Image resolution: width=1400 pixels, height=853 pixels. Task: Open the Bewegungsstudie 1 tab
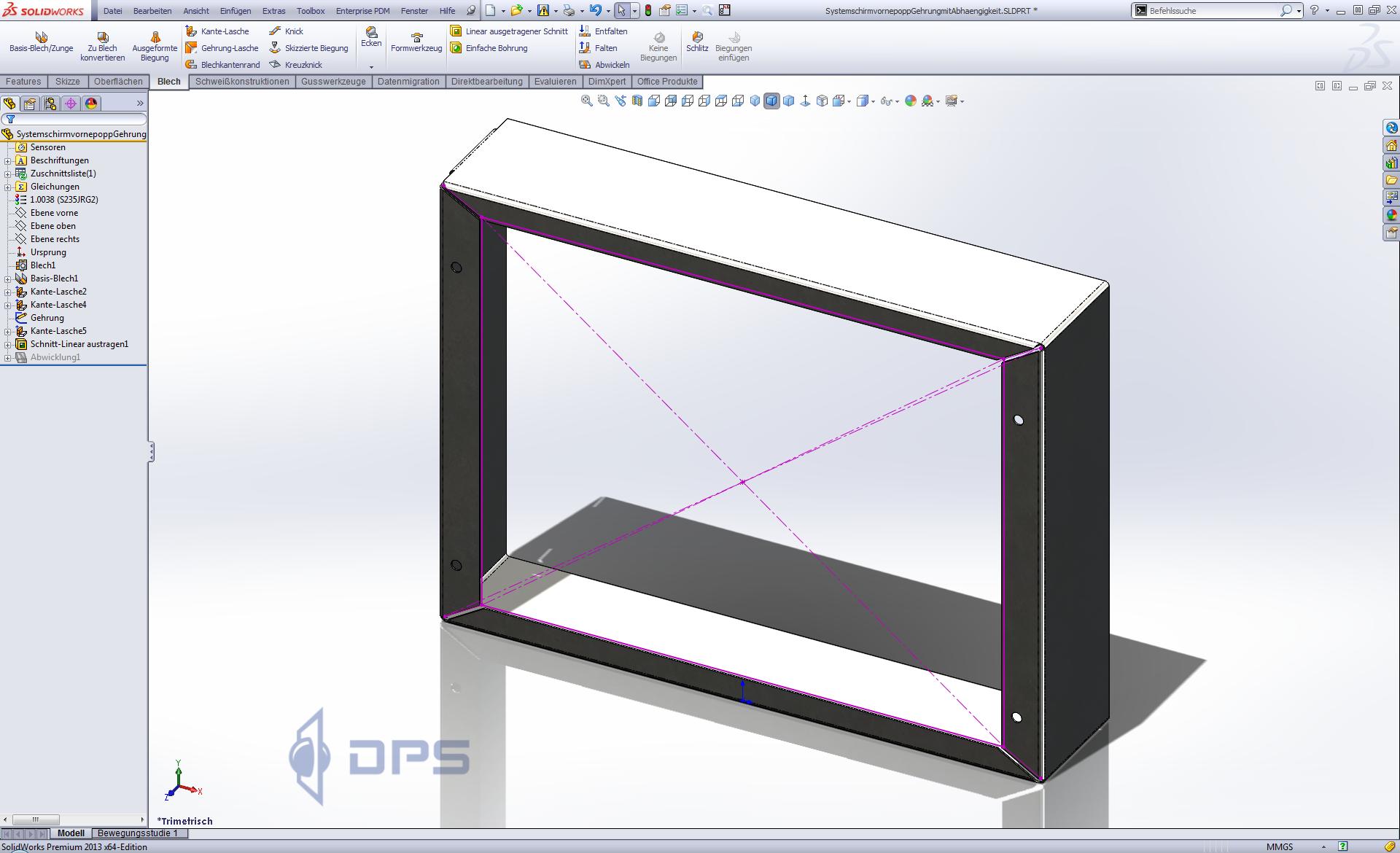137,833
